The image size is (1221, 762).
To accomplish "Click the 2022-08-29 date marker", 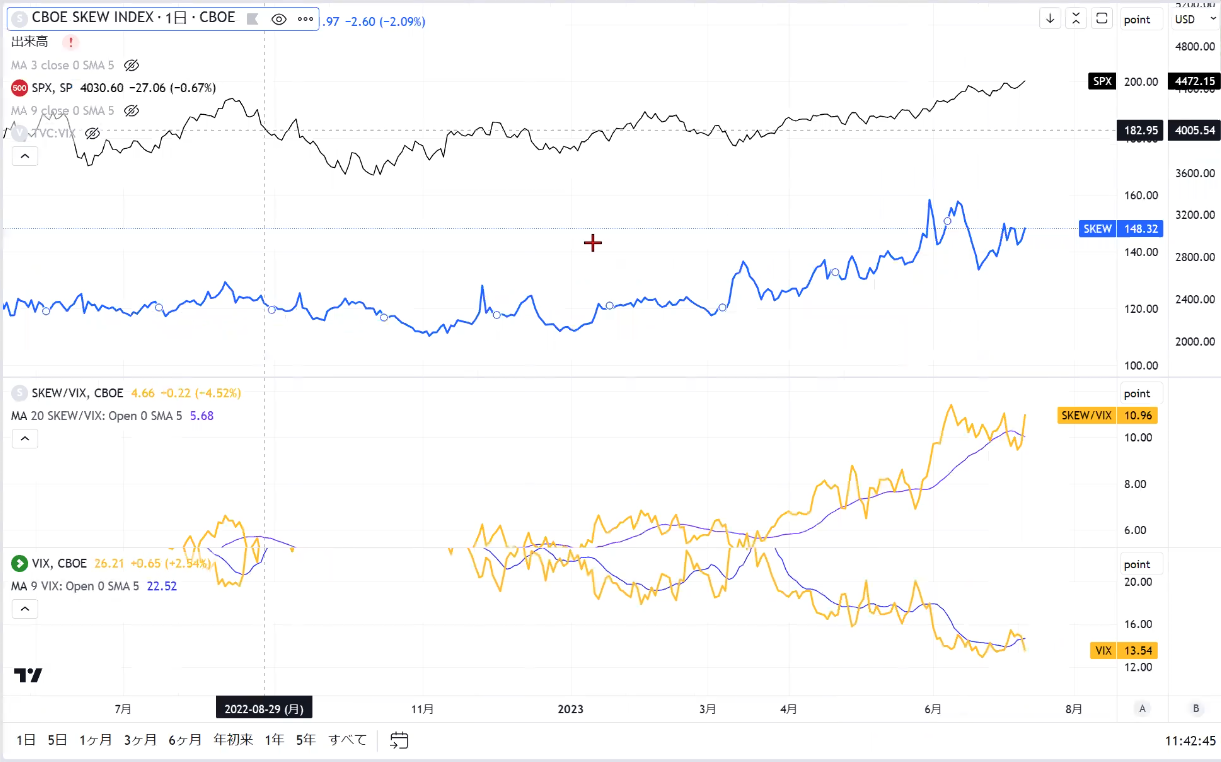I will tap(264, 708).
